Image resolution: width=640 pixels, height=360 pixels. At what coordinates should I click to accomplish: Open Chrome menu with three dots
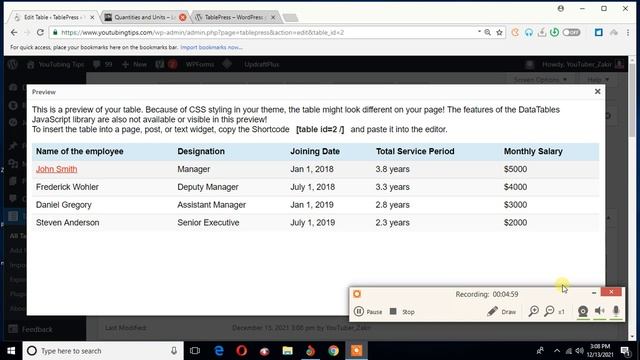[628, 32]
